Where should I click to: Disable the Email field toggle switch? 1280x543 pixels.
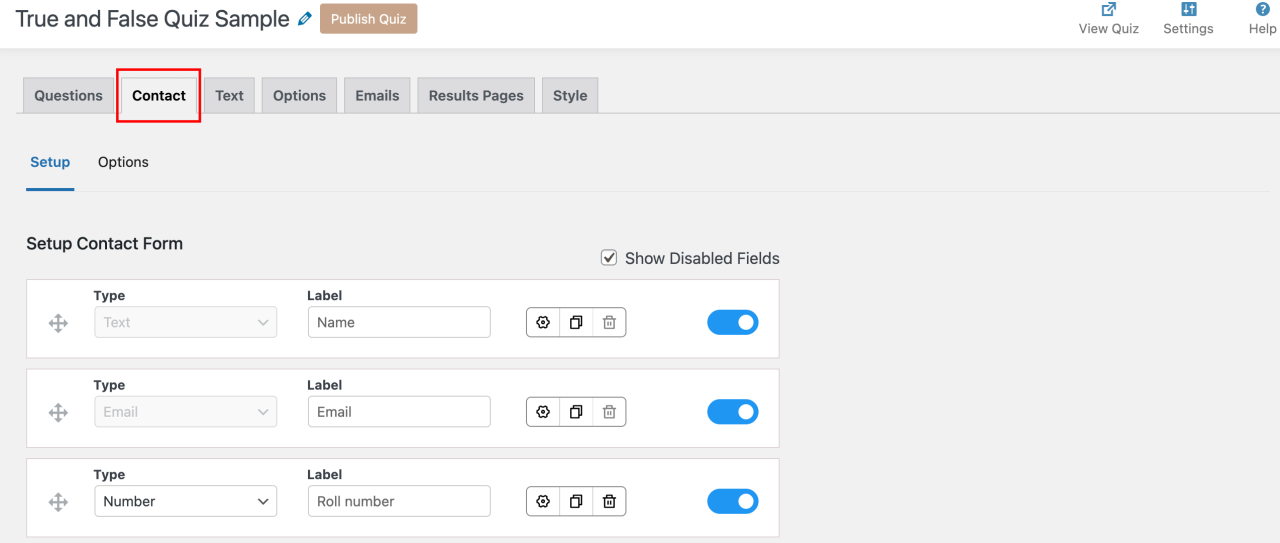(x=733, y=412)
